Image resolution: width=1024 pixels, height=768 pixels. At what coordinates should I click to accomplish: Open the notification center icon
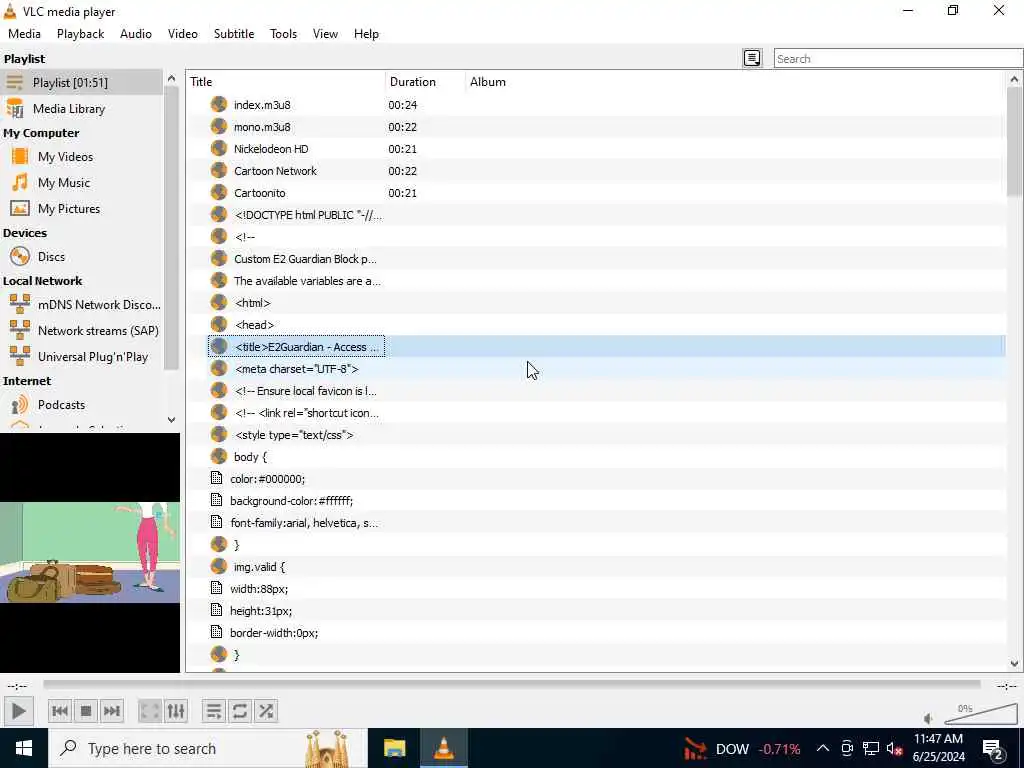pos(993,749)
